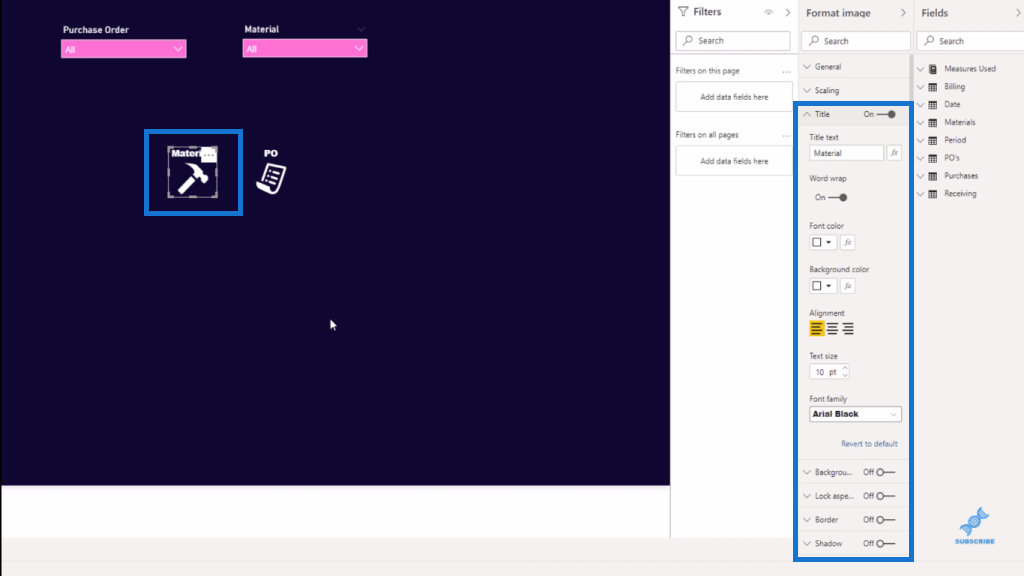Image resolution: width=1024 pixels, height=576 pixels.
Task: Click the Filters funnel icon
Action: 683,12
